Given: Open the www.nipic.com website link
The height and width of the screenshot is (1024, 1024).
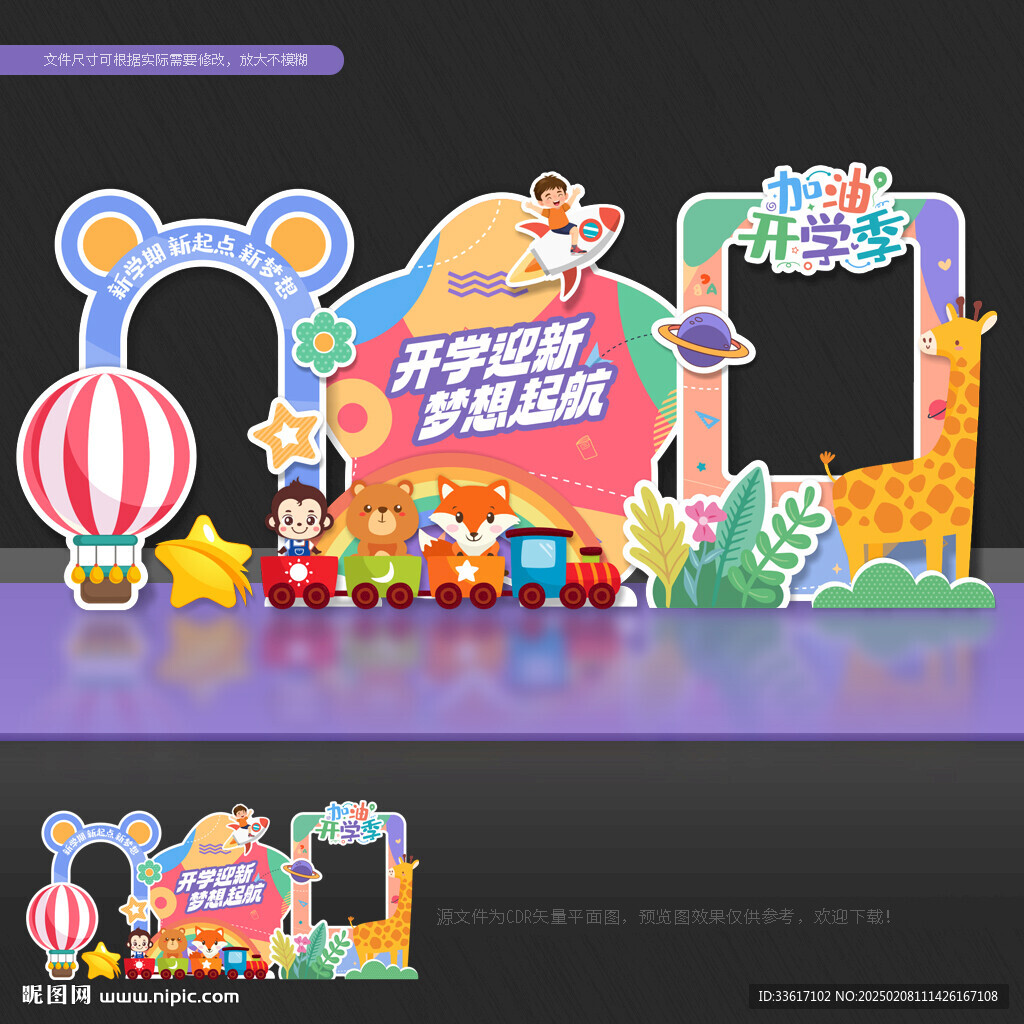Looking at the screenshot, I should pos(169,997).
